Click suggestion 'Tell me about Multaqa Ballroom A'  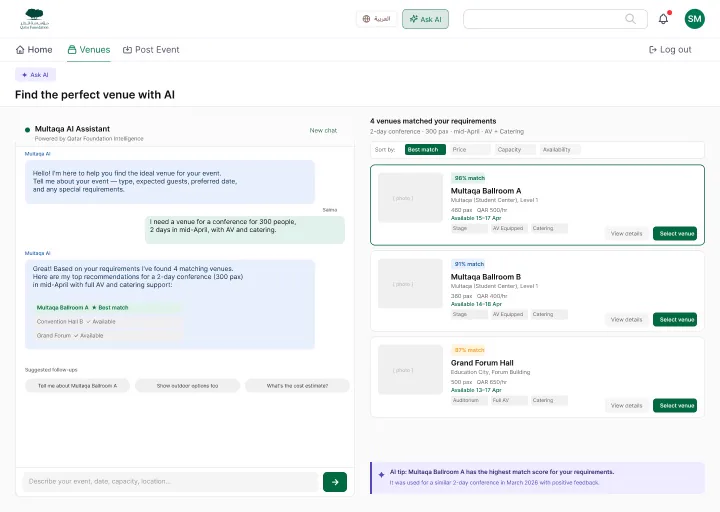pos(77,386)
